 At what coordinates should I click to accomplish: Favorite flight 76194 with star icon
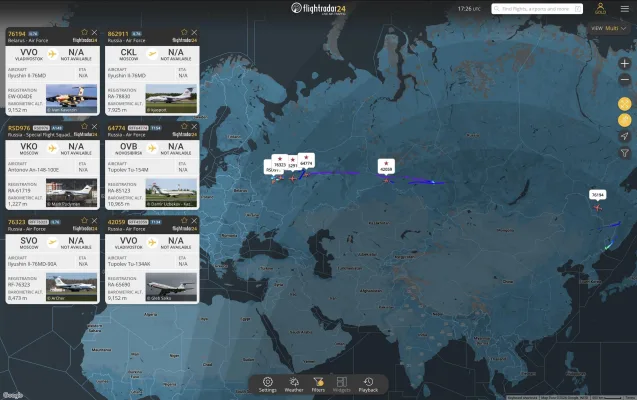[84, 32]
